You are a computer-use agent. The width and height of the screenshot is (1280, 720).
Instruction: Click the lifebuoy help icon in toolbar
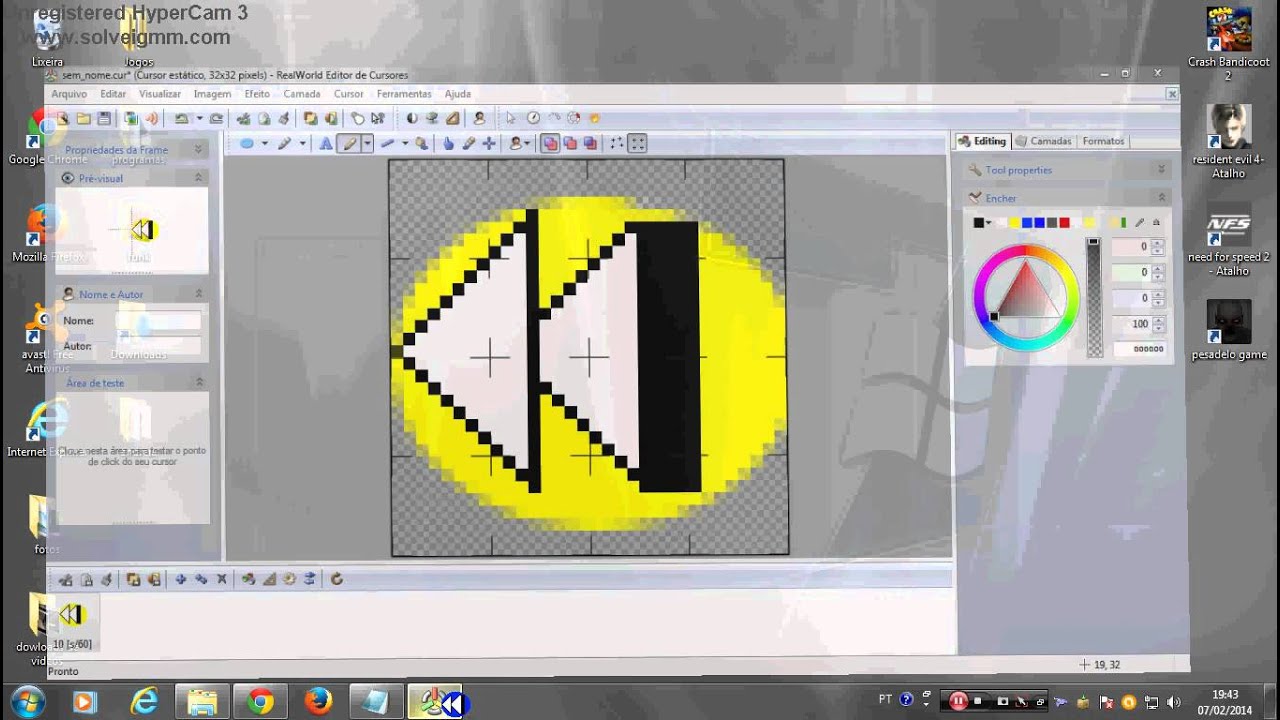click(x=573, y=118)
